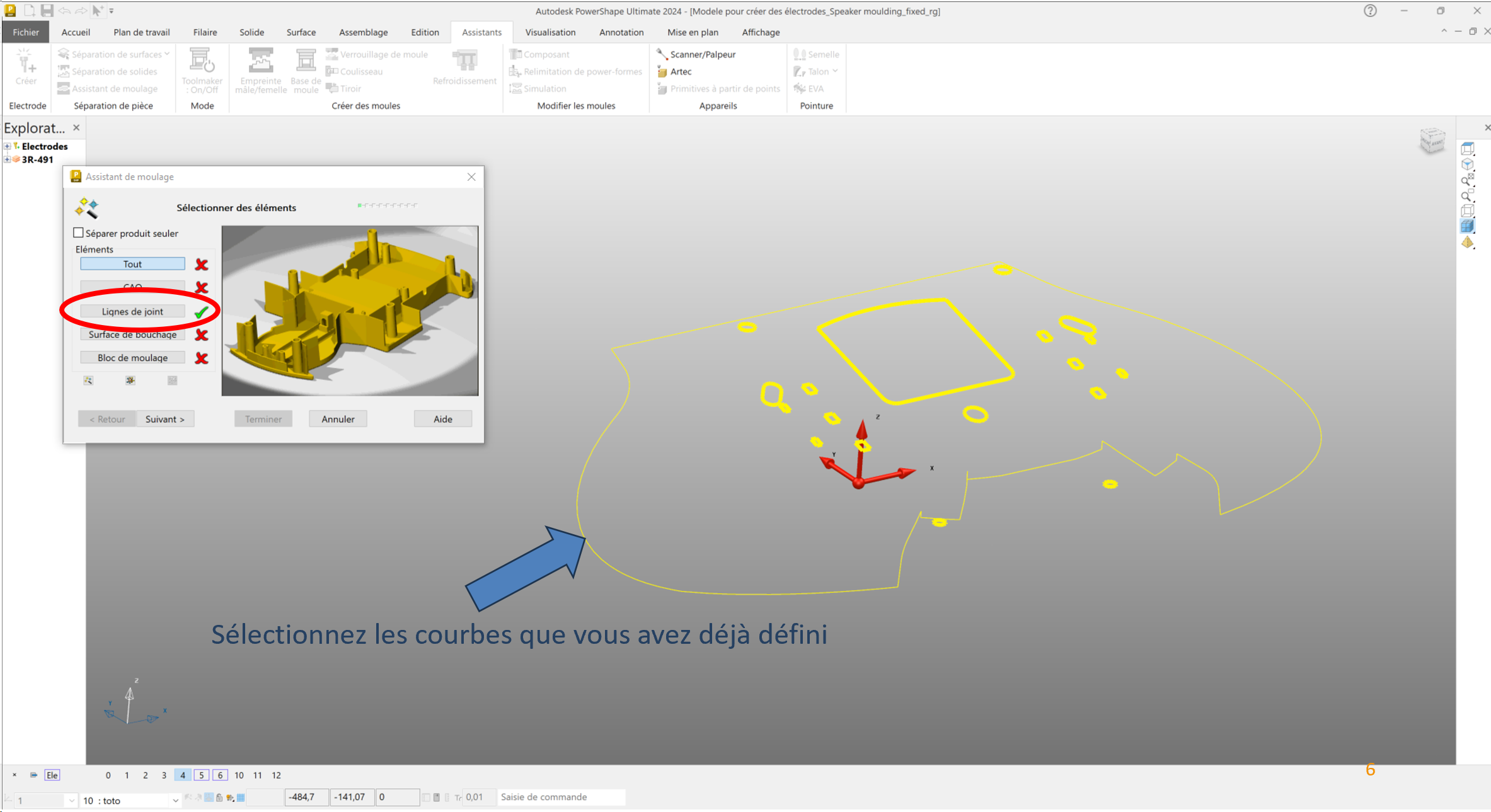Screen dimensions: 1491x812
Task: Click the save icon in title bar
Action: point(47,11)
